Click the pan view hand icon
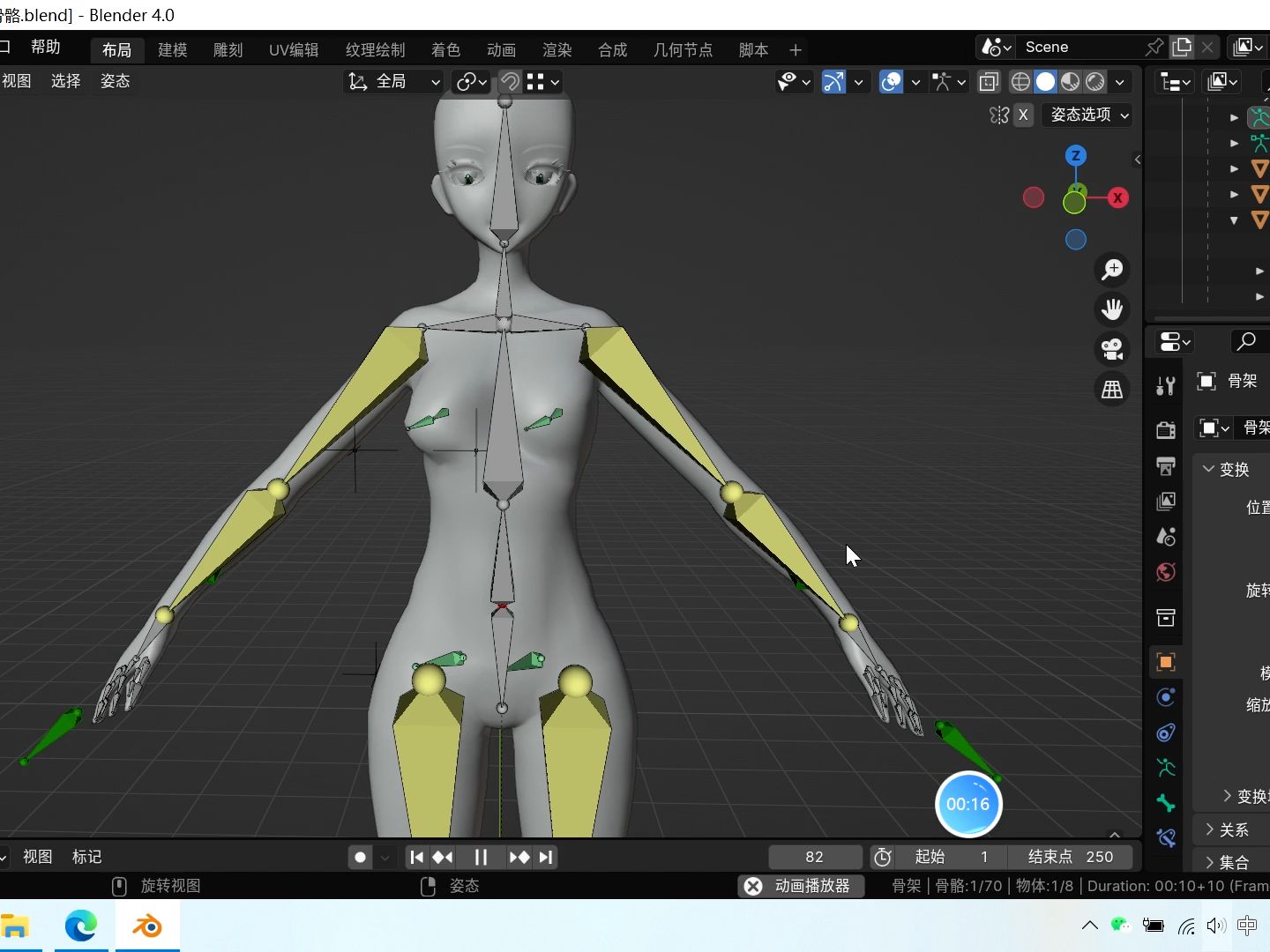Screen dimensions: 1270x952 (1112, 309)
